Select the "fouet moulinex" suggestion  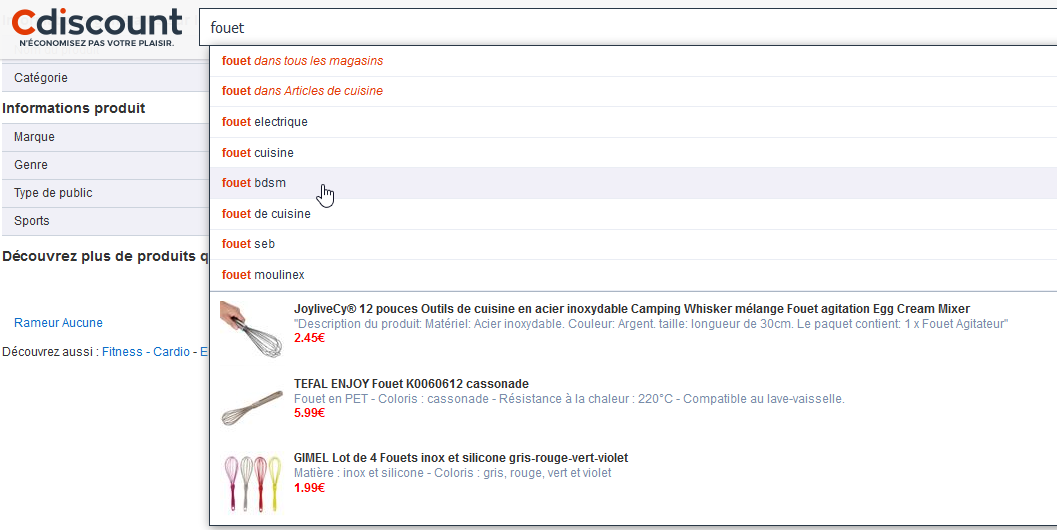[x=263, y=275]
